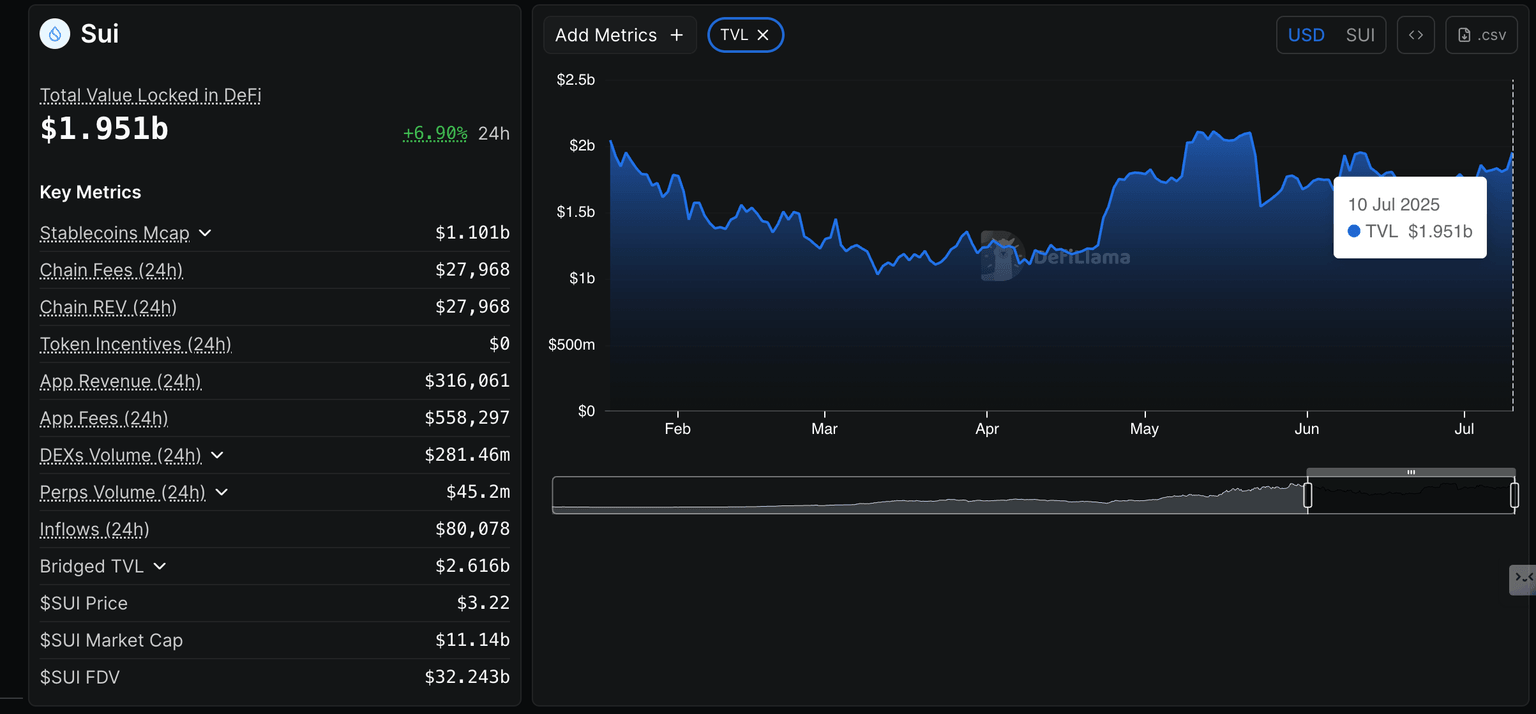Image resolution: width=1536 pixels, height=714 pixels.
Task: Click the Chain Fees (24h) label
Action: (x=111, y=270)
